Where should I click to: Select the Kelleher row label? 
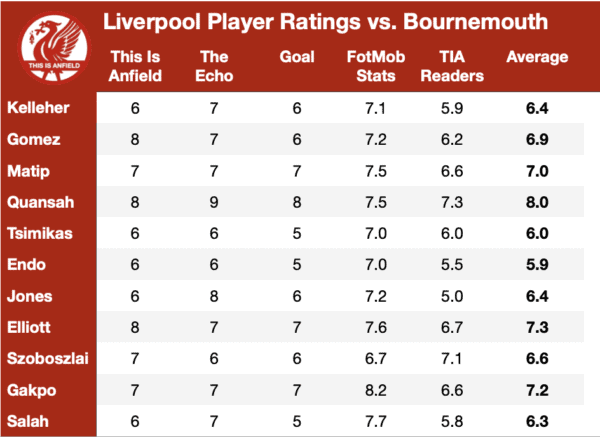pos(38,108)
